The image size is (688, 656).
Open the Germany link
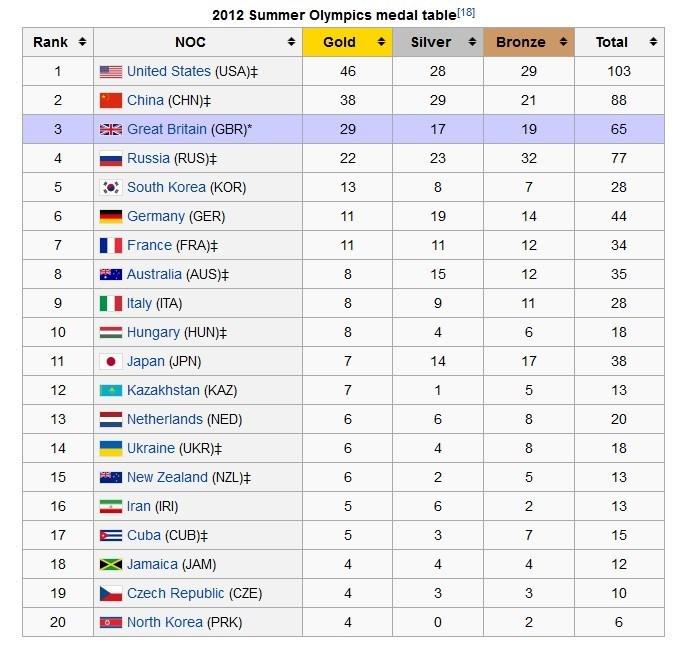click(155, 217)
